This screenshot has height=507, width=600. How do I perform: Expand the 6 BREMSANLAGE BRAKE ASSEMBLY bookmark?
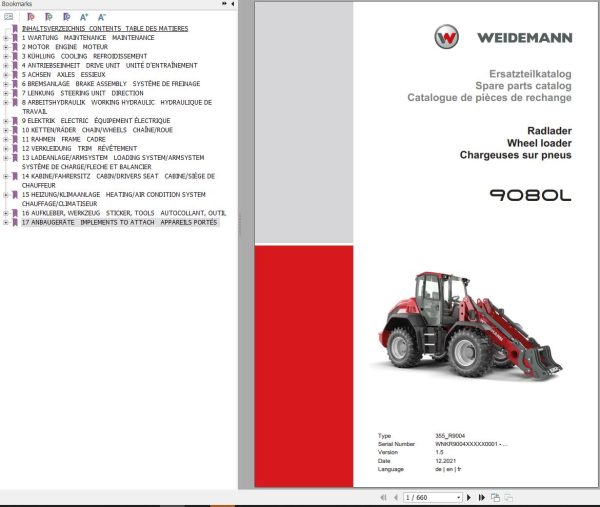point(6,84)
